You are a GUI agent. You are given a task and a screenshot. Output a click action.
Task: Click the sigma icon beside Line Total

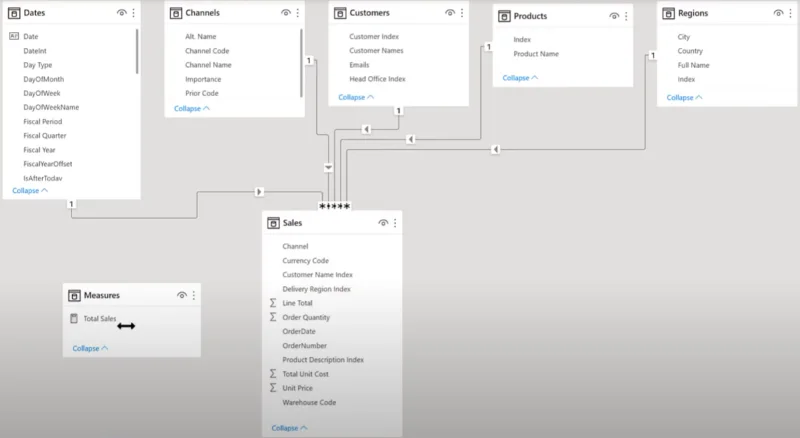[273, 303]
